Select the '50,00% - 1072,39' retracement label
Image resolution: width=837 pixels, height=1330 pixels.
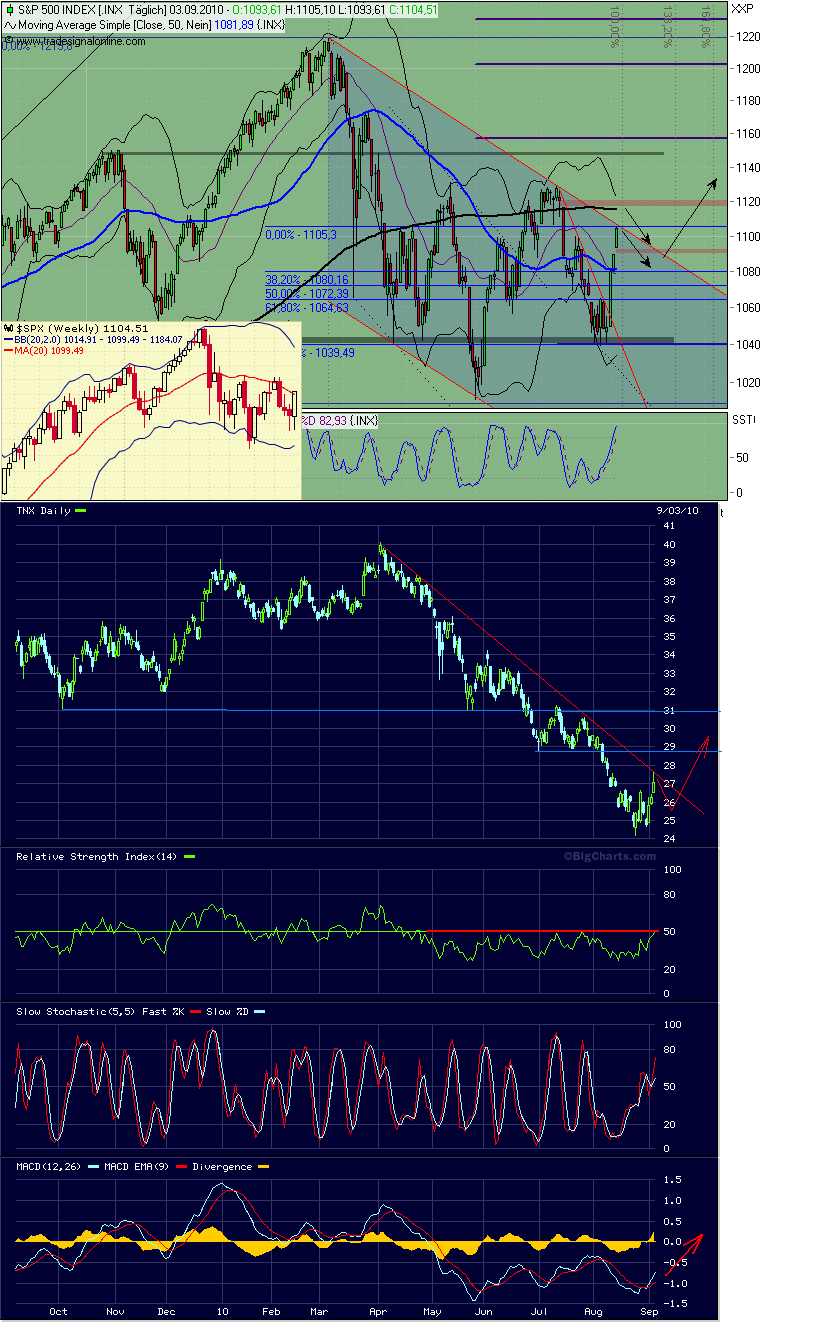tap(306, 295)
